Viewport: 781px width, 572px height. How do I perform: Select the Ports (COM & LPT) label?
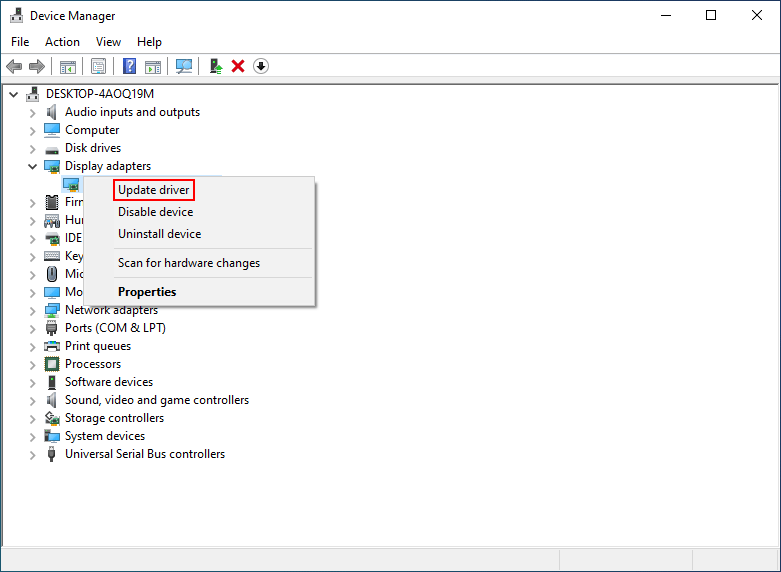click(115, 328)
